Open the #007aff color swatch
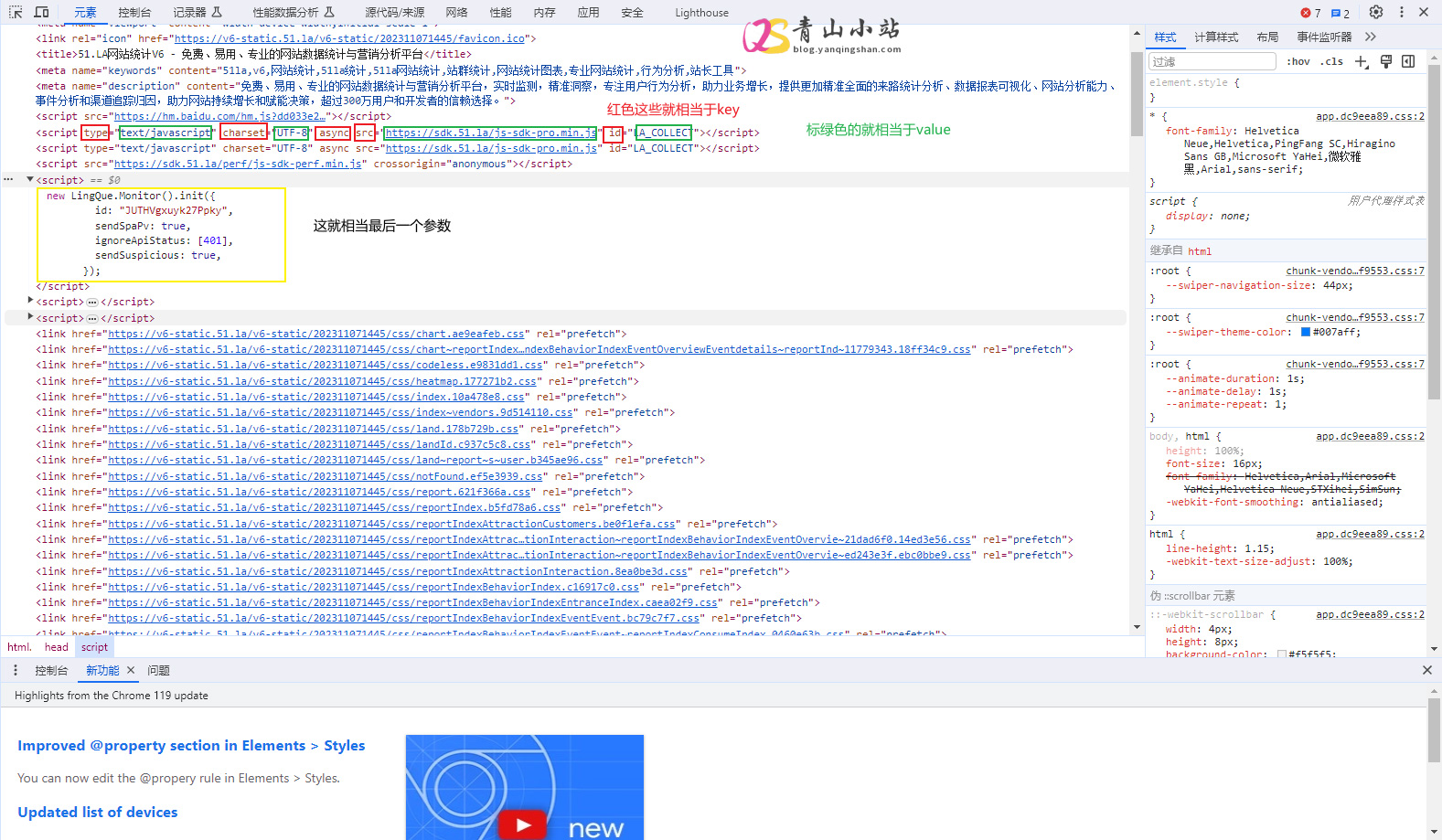Image resolution: width=1442 pixels, height=840 pixels. point(1306,332)
